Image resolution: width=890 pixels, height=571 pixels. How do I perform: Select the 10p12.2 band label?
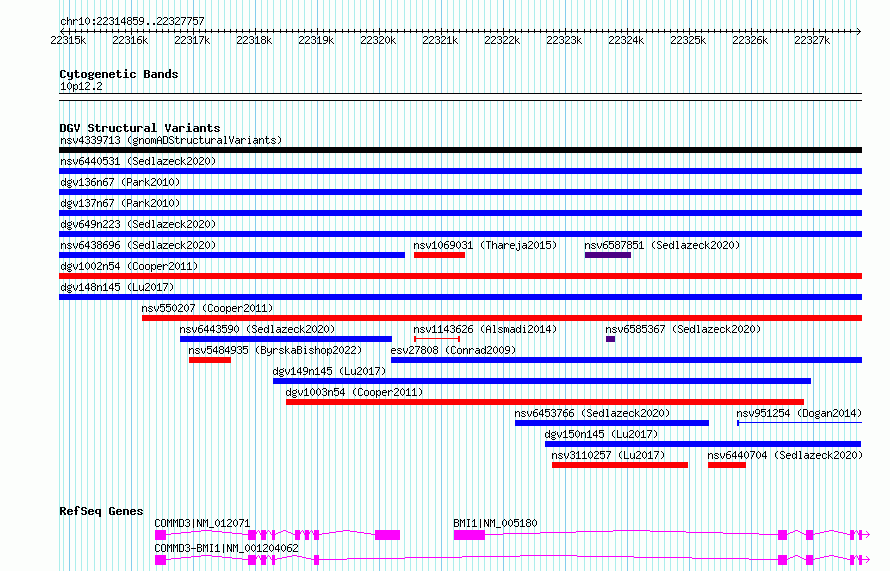point(81,86)
